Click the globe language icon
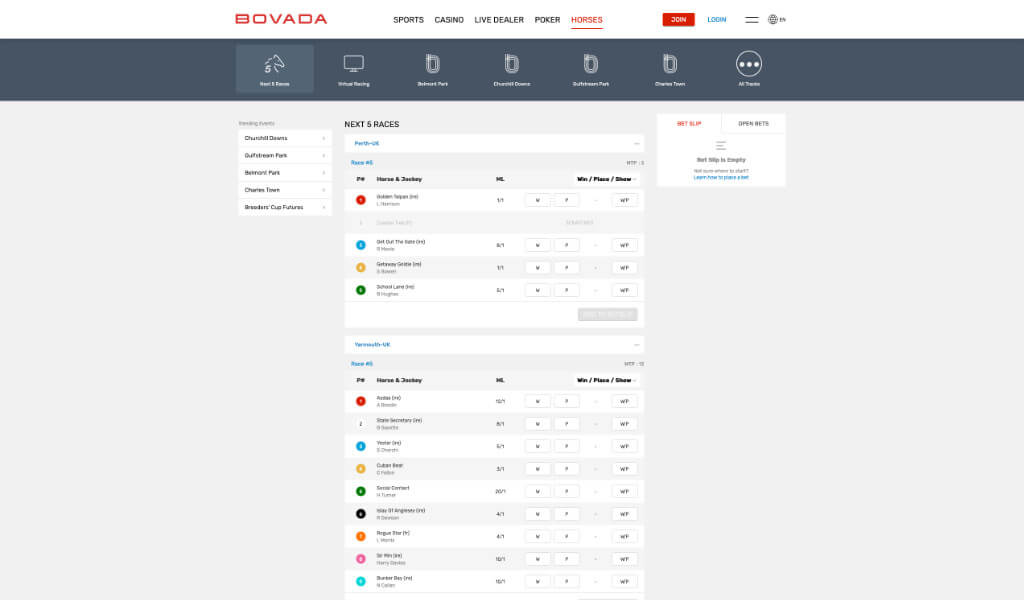 pyautogui.click(x=773, y=20)
